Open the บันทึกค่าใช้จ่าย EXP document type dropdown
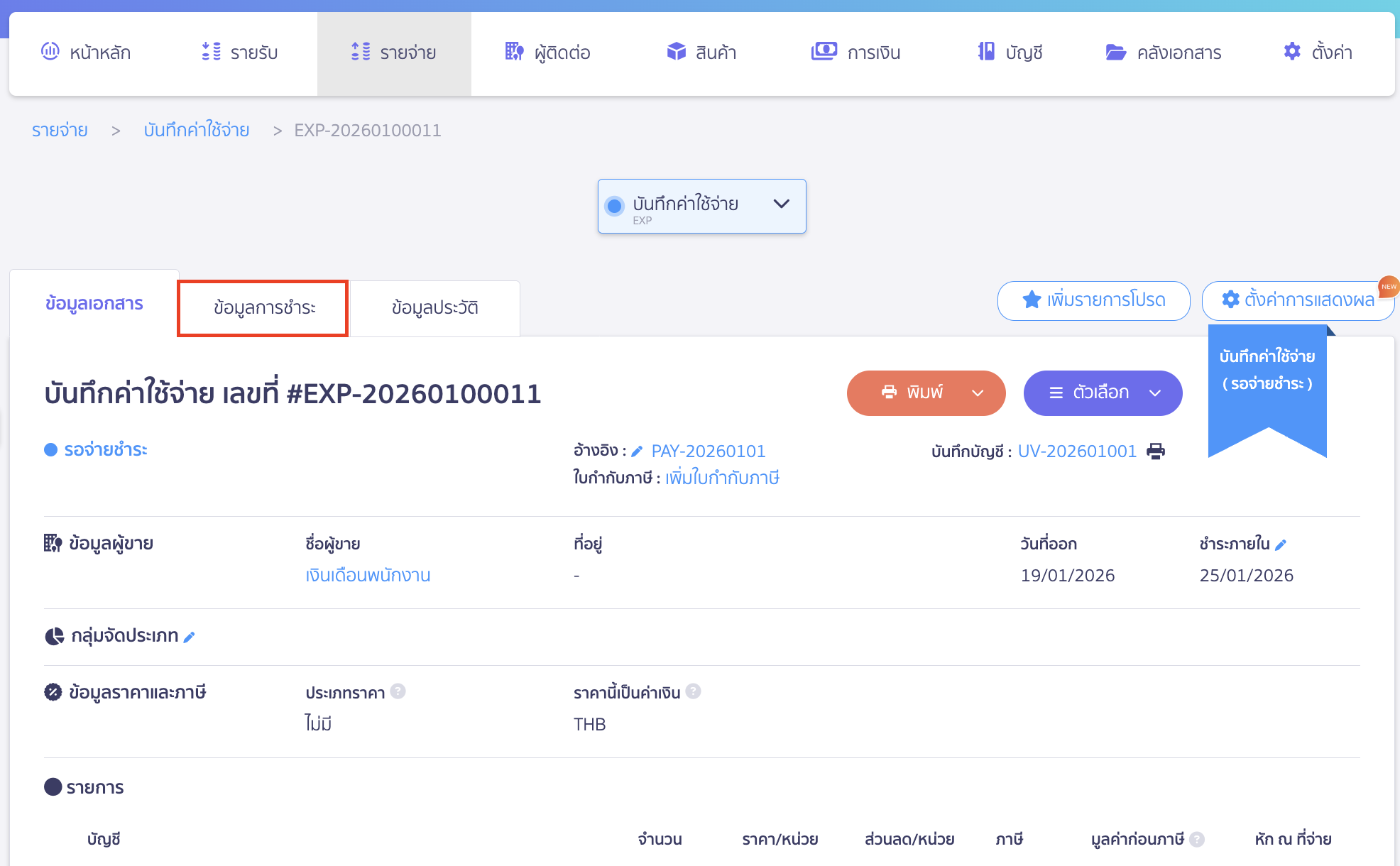This screenshot has width=1400, height=866. click(x=701, y=206)
